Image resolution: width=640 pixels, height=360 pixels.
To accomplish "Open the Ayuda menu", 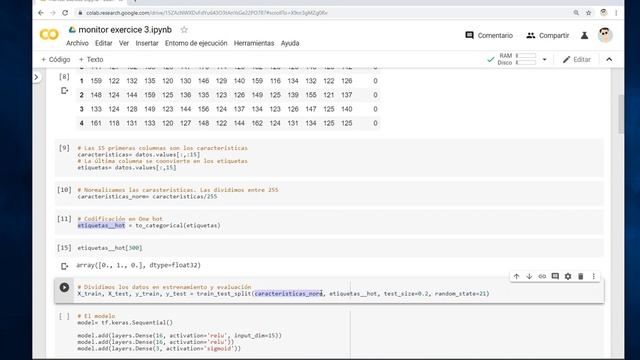I will click(x=290, y=43).
